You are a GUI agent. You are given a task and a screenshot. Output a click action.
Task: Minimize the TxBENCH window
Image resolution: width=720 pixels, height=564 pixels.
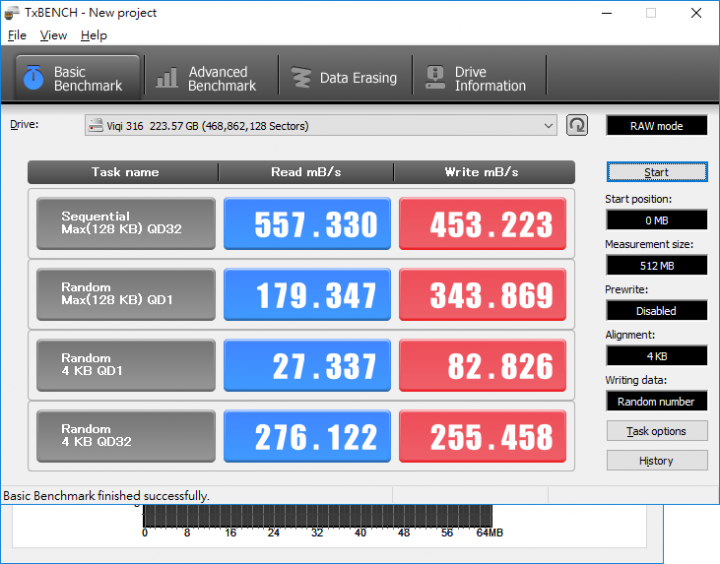click(x=607, y=13)
